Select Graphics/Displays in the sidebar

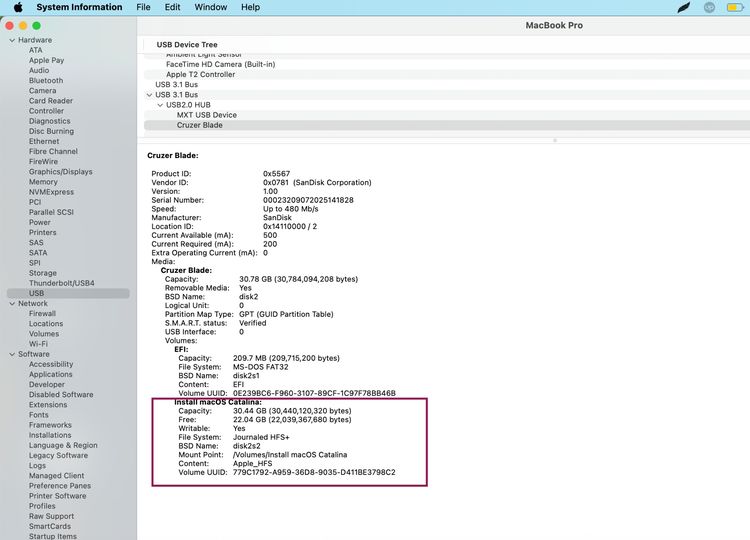click(x=61, y=172)
